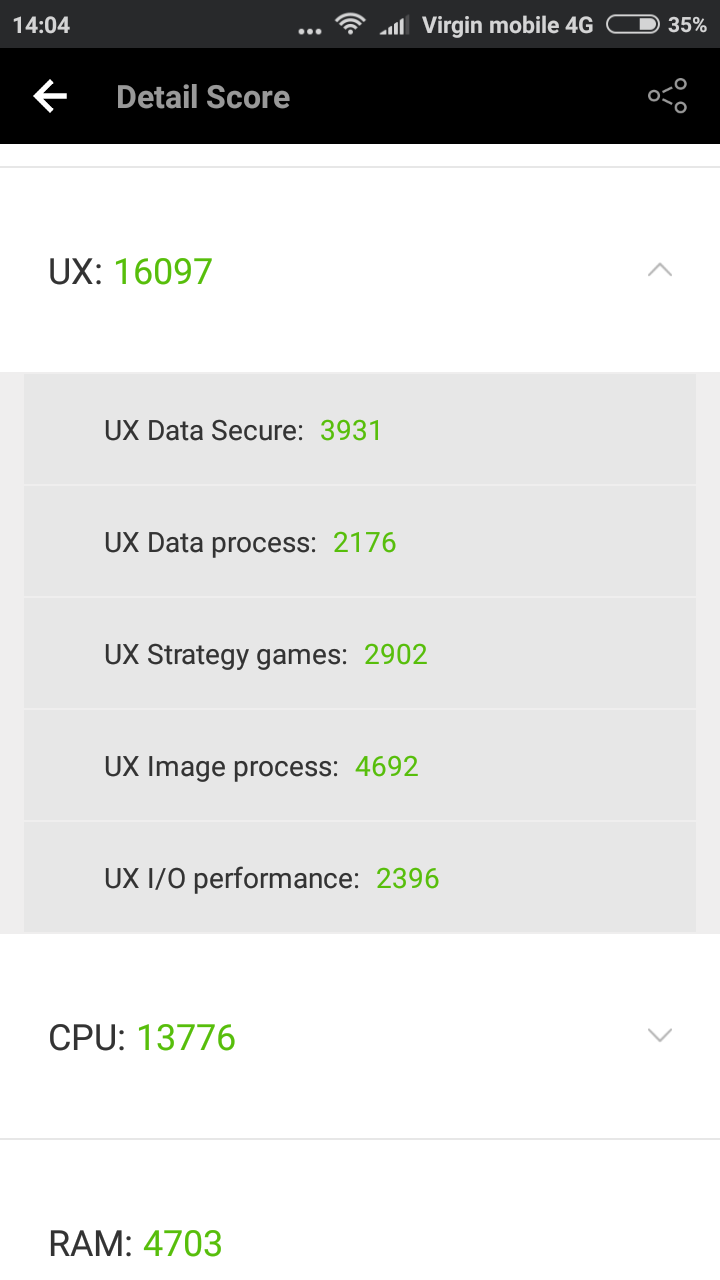Tap the UX 16097 total score
This screenshot has width=720, height=1280.
[131, 271]
